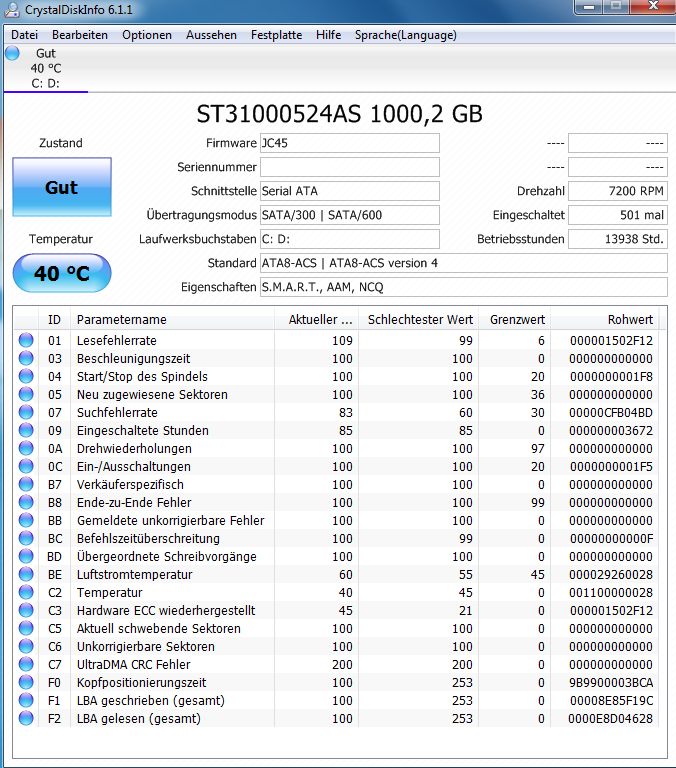Click status orb for Neu zugewiesene Sektoren
Screen dimensions: 676x768
coord(26,394)
